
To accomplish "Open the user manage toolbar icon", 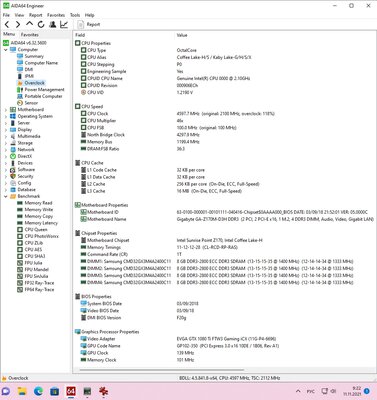I will pos(52,24).
